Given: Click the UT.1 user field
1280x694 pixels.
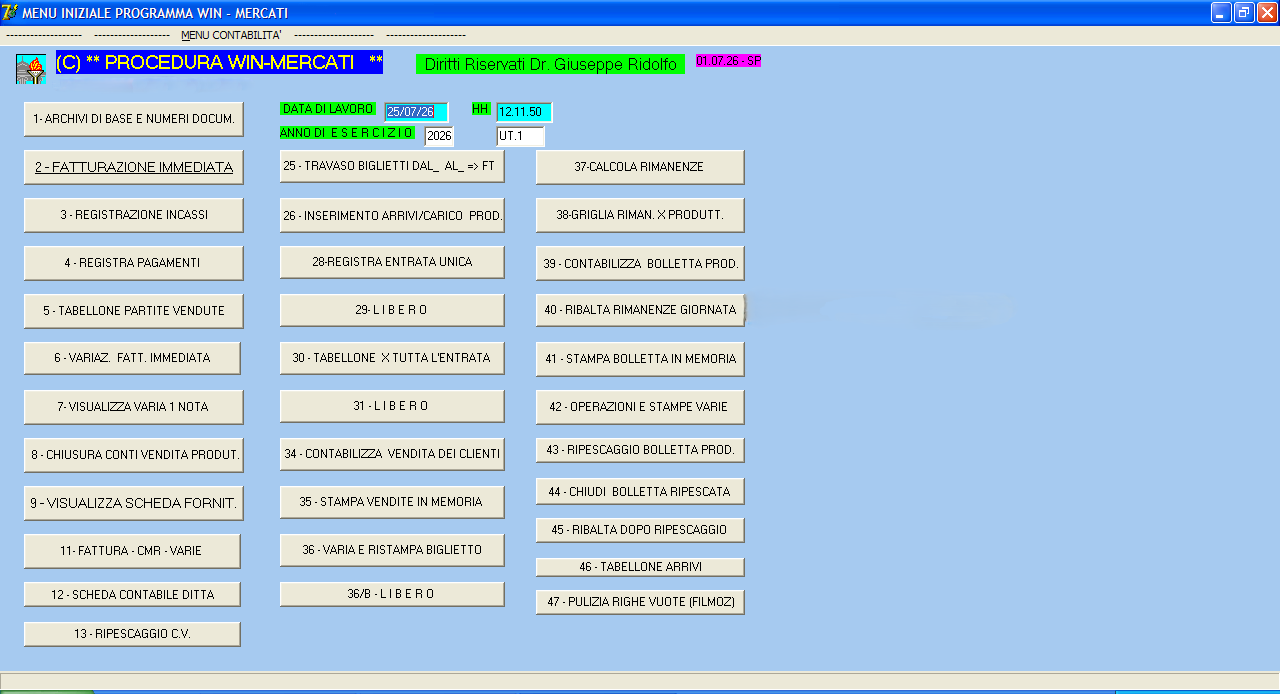Looking at the screenshot, I should click(520, 136).
